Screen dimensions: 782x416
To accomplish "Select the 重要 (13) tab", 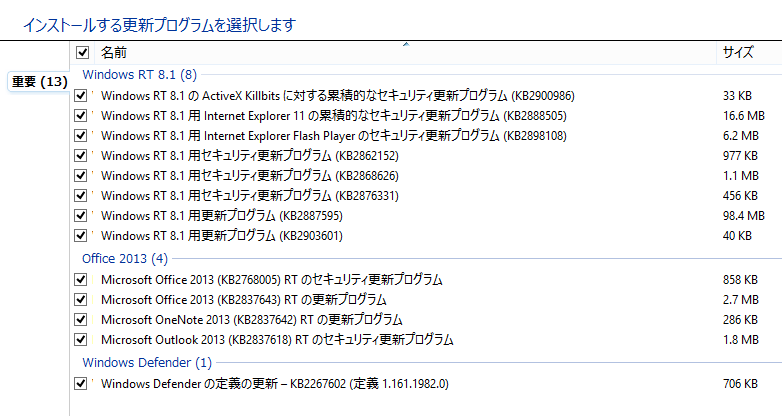I will pyautogui.click(x=39, y=82).
